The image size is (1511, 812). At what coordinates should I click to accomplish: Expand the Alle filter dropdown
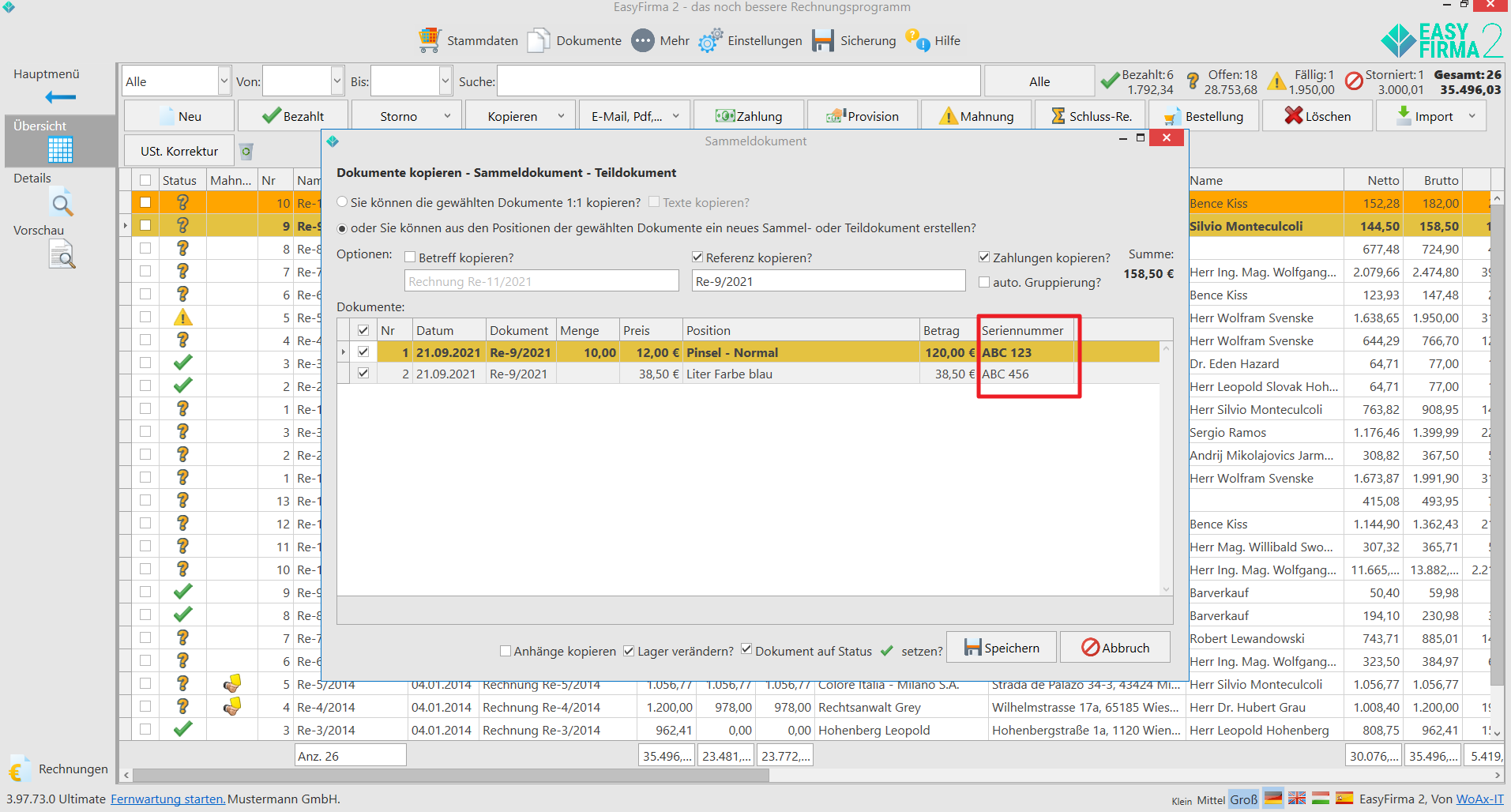click(224, 81)
